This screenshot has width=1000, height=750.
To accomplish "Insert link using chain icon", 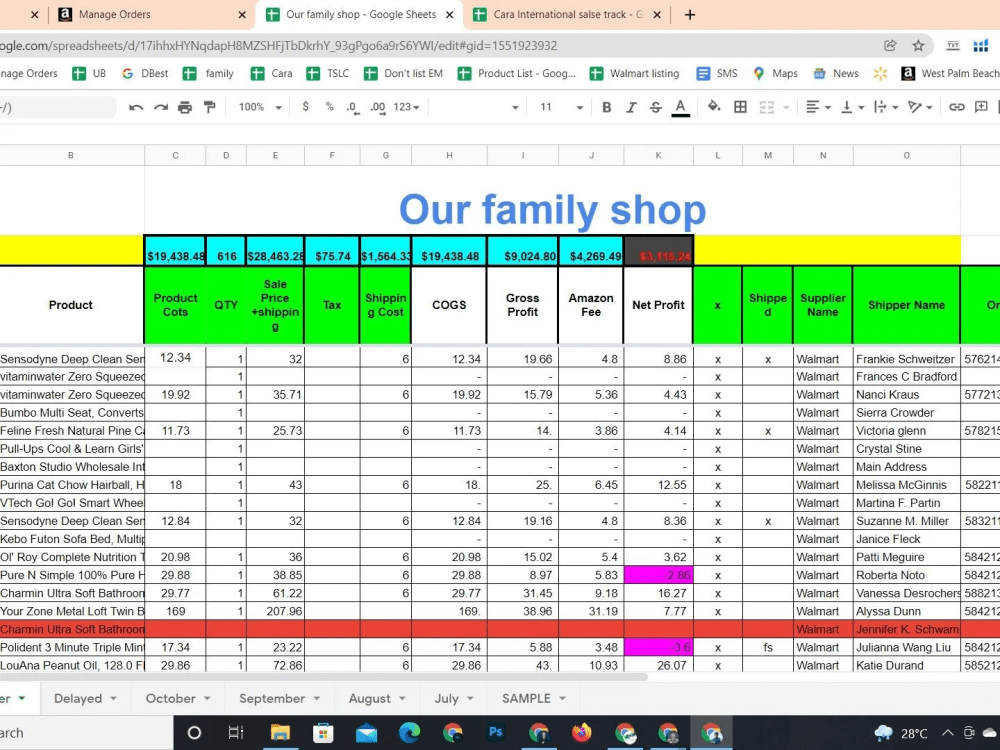I will click(x=957, y=107).
